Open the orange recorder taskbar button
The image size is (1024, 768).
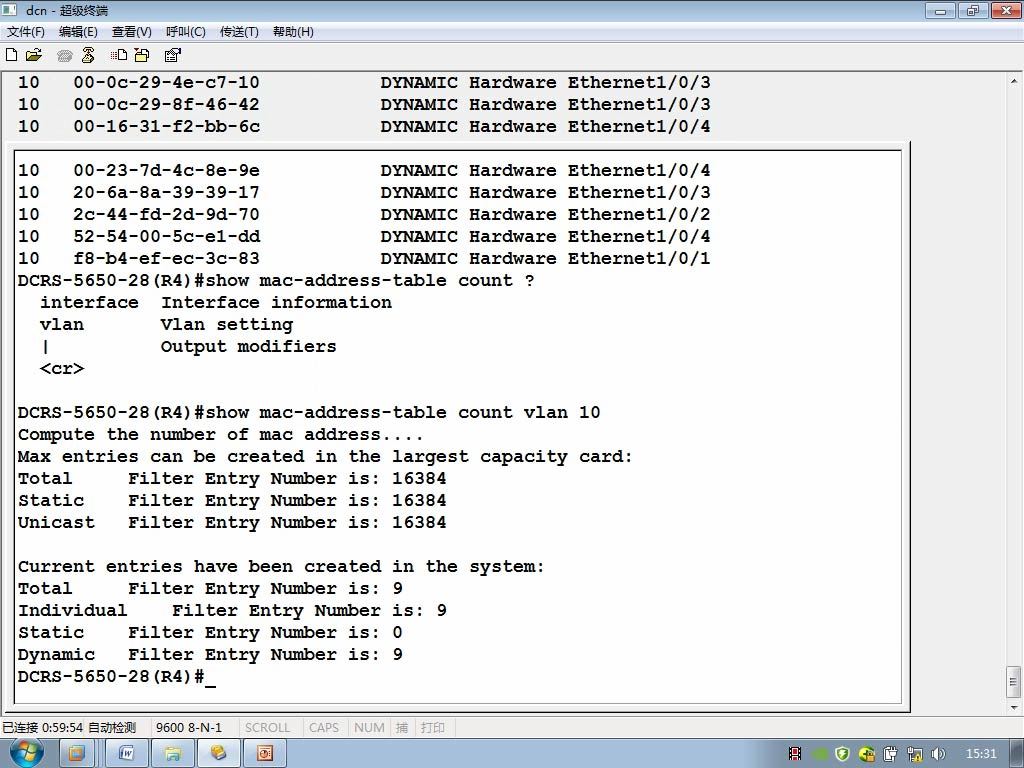coord(264,754)
